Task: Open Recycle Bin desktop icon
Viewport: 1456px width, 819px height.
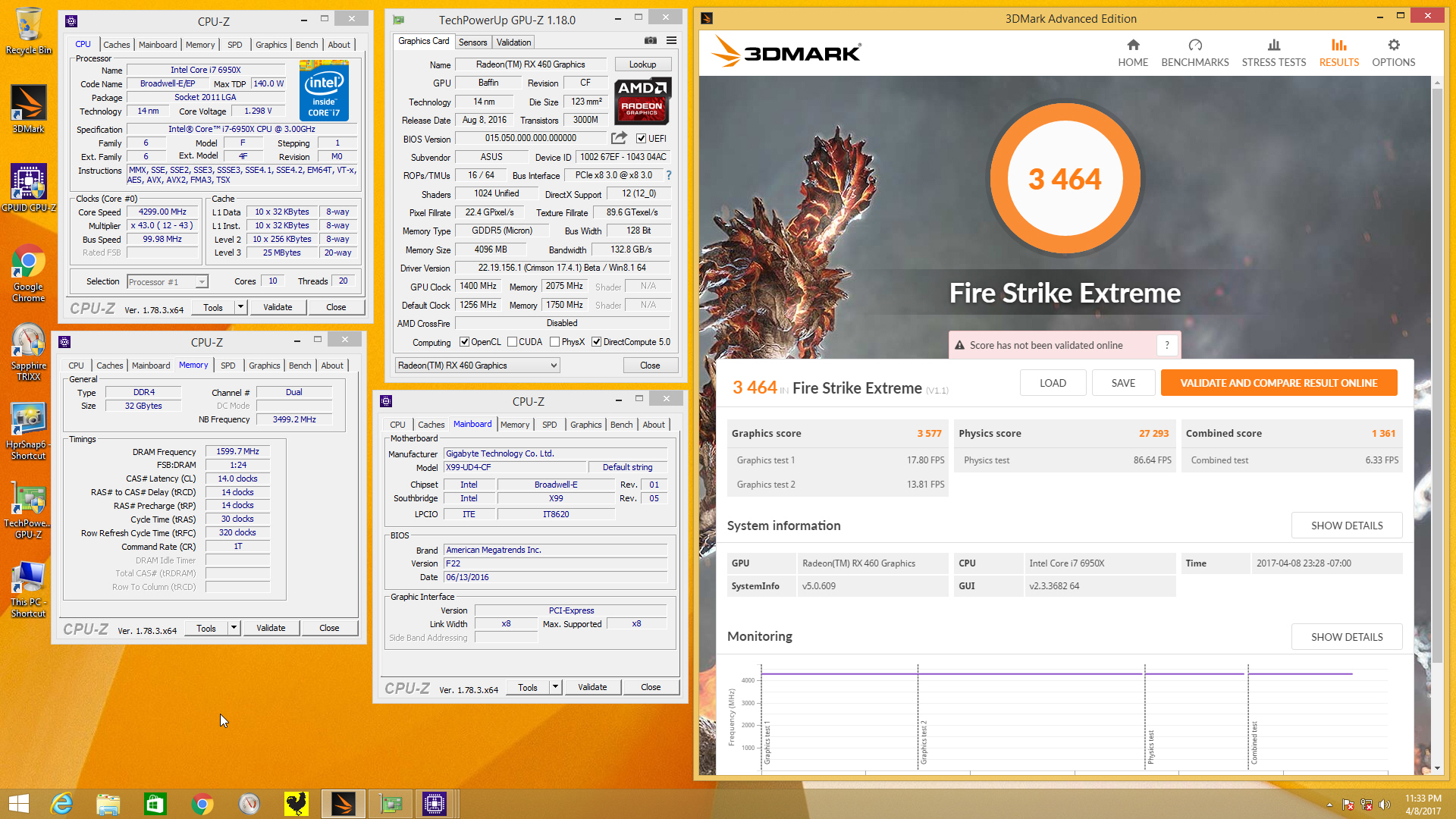Action: (x=28, y=30)
